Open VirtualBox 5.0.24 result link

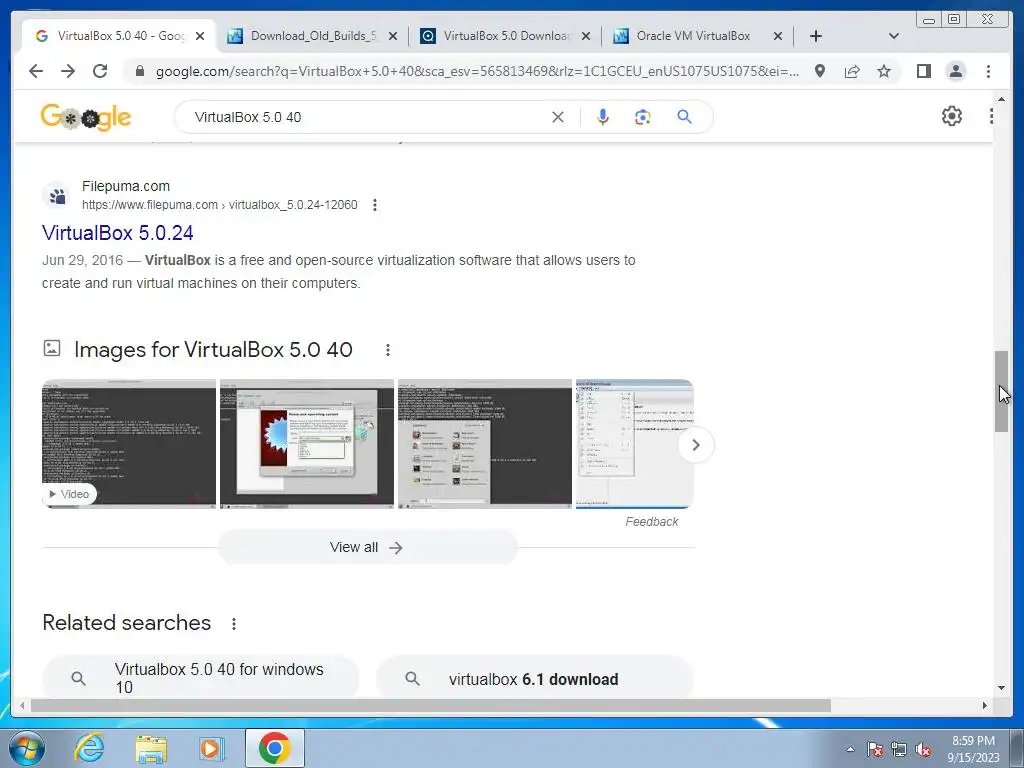point(118,233)
